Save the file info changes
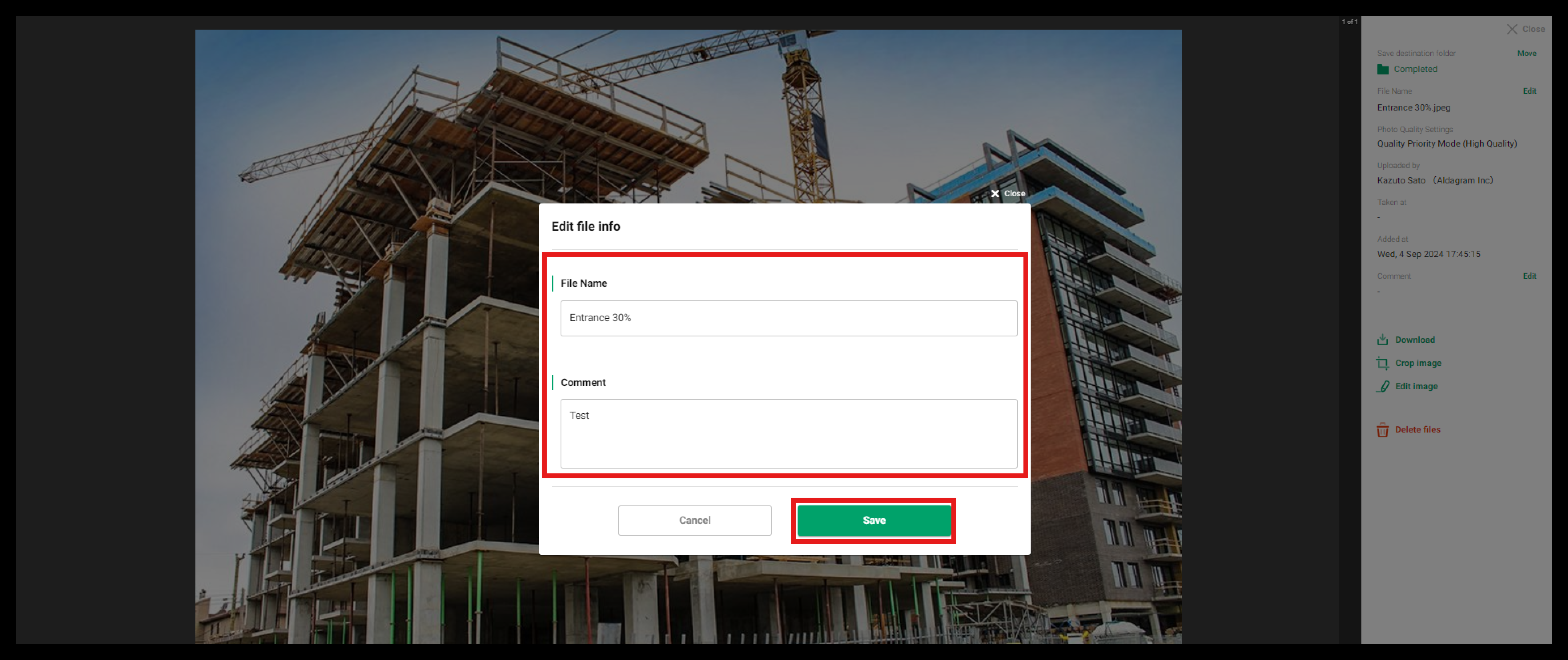The image size is (1568, 660). pos(874,521)
